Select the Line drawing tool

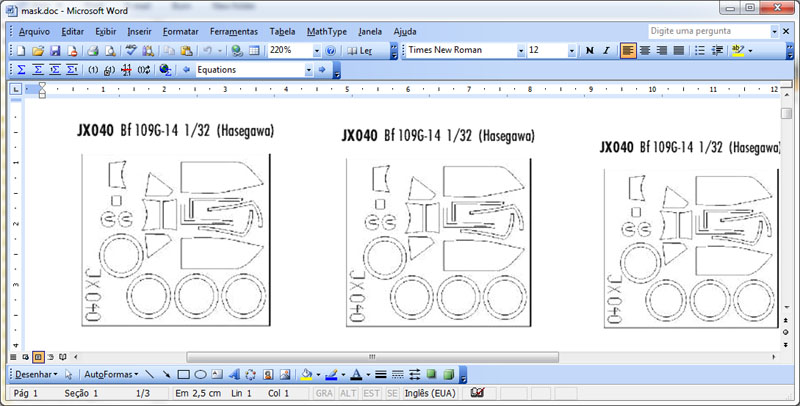pos(149,374)
